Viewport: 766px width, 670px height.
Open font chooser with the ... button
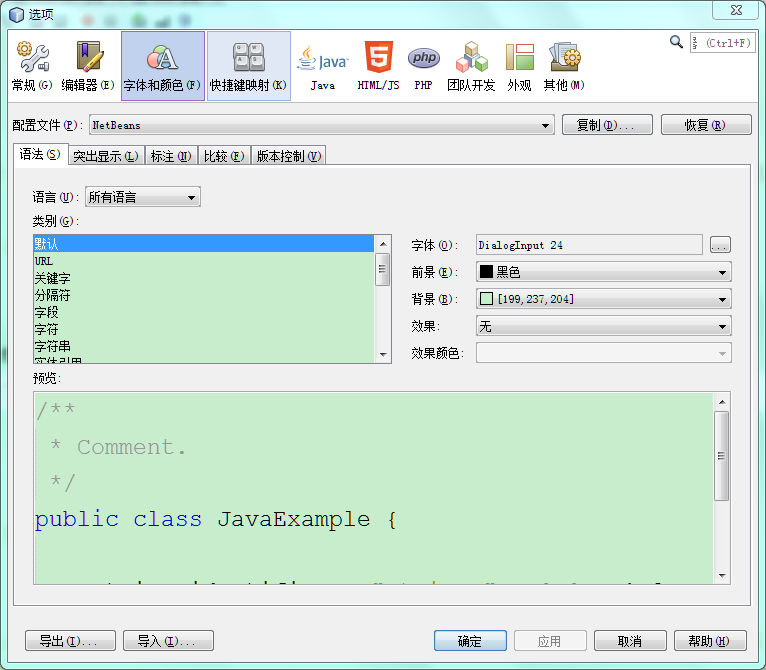pyautogui.click(x=721, y=245)
